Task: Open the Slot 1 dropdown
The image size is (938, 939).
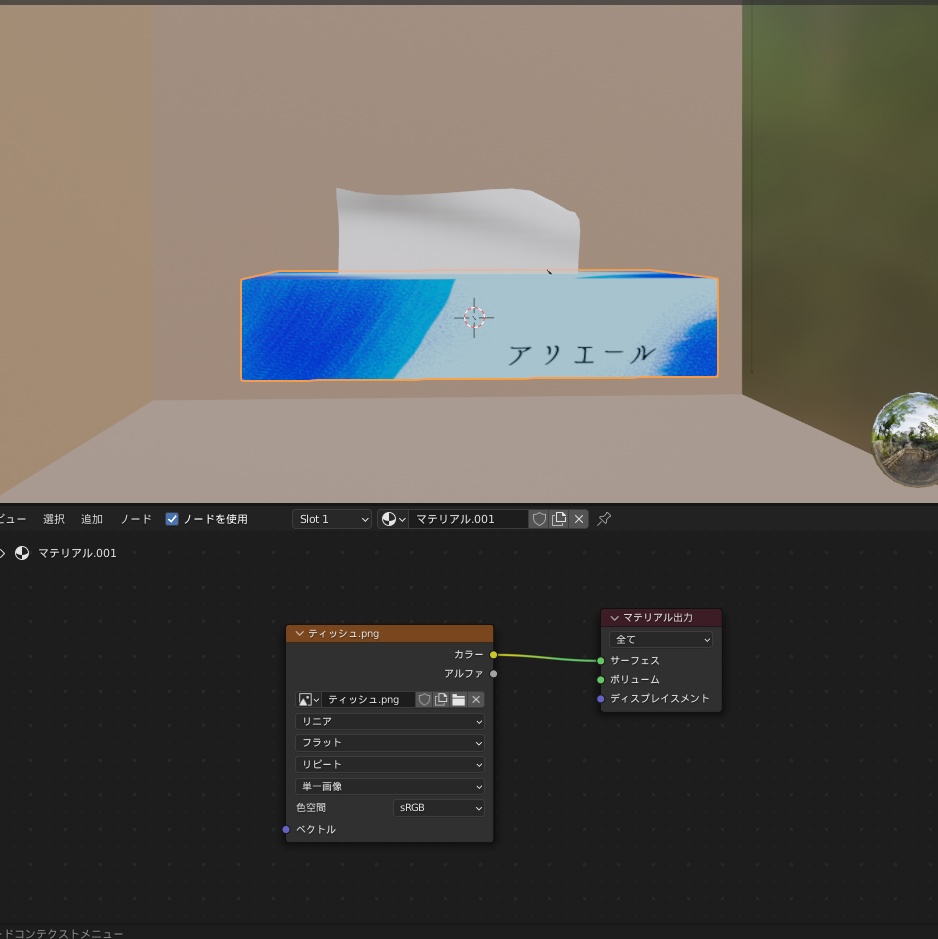Action: (331, 519)
